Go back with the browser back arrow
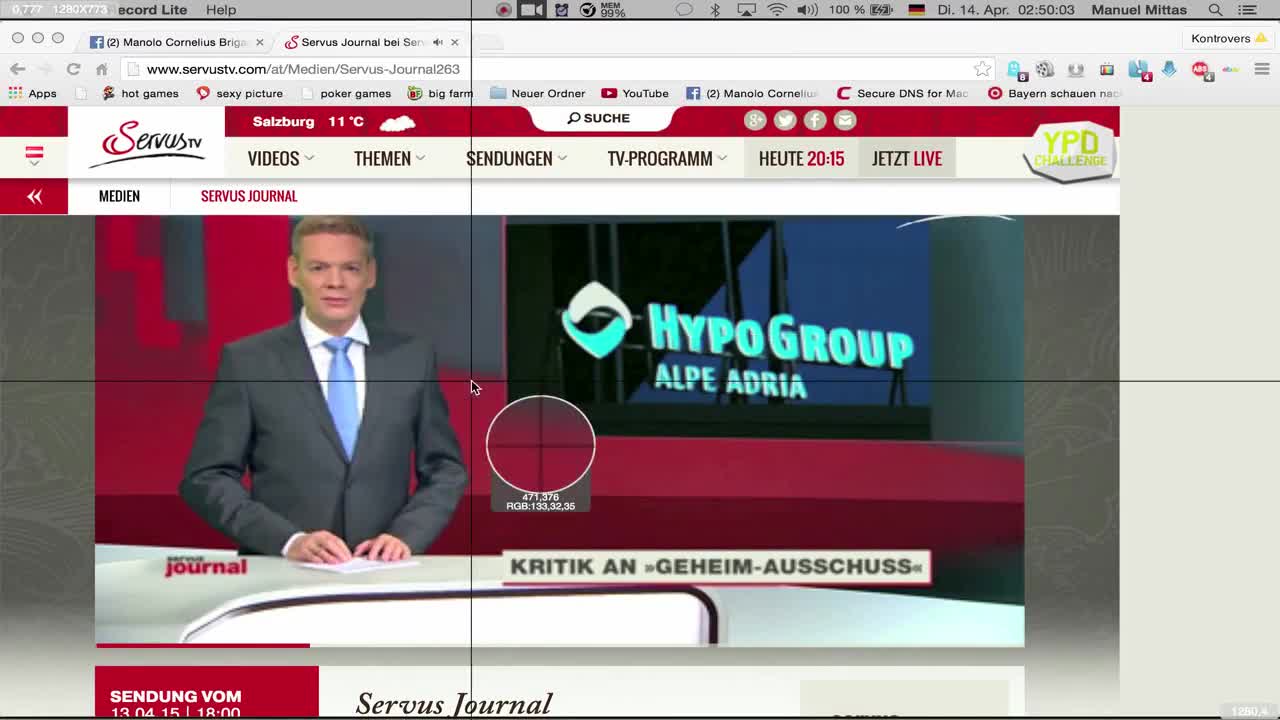This screenshot has height=720, width=1280. [x=17, y=69]
